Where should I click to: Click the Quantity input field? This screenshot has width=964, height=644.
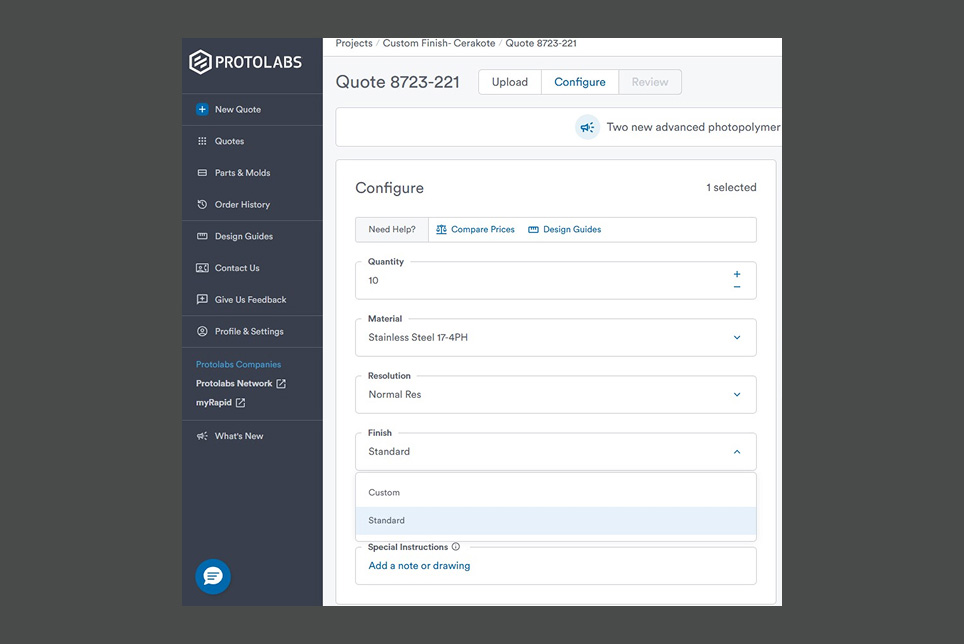pos(540,281)
